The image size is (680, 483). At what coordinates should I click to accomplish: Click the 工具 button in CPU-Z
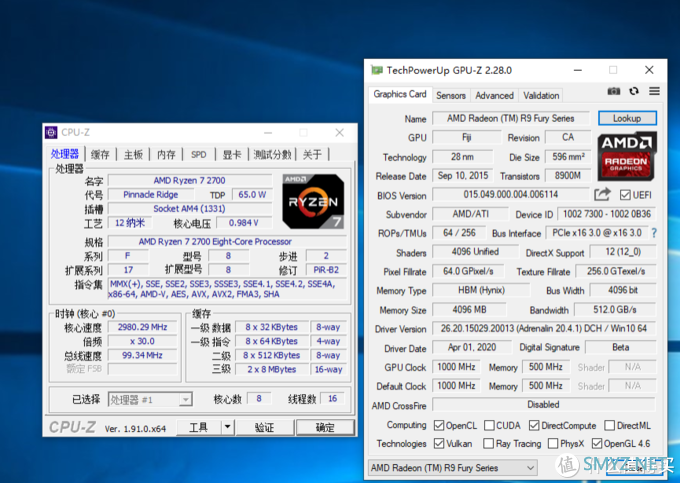click(199, 428)
